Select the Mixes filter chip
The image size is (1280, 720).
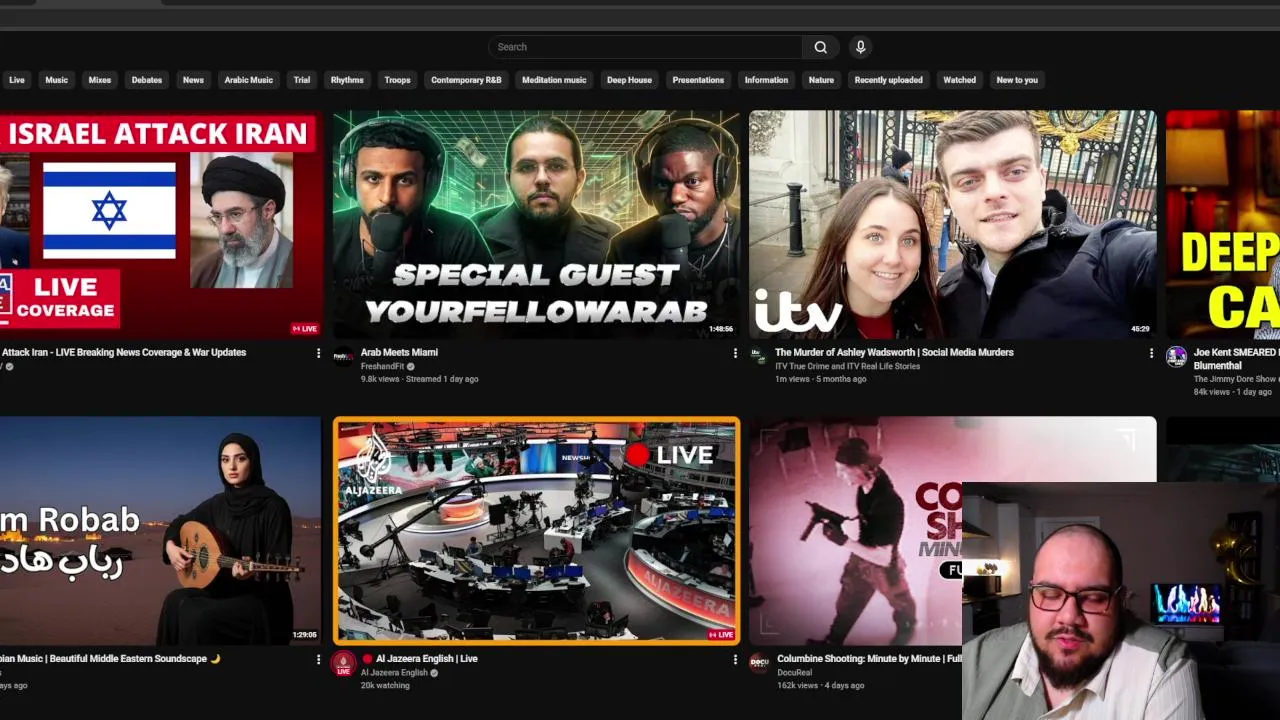point(100,80)
